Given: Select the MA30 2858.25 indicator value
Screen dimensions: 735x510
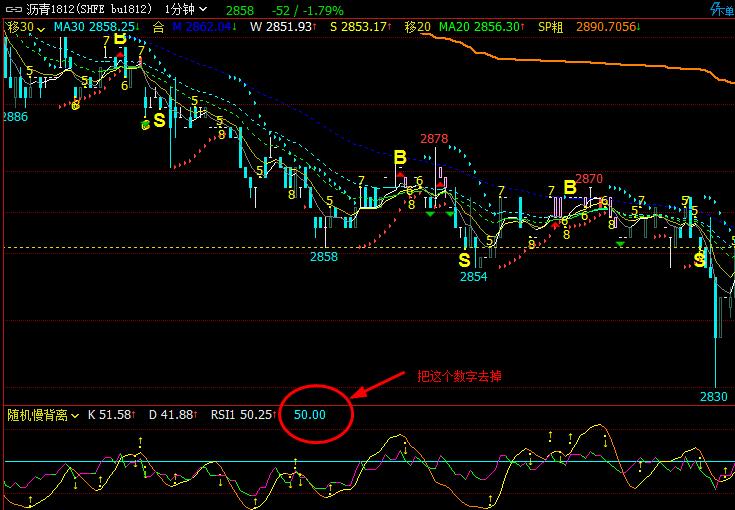Looking at the screenshot, I should pyautogui.click(x=97, y=27).
